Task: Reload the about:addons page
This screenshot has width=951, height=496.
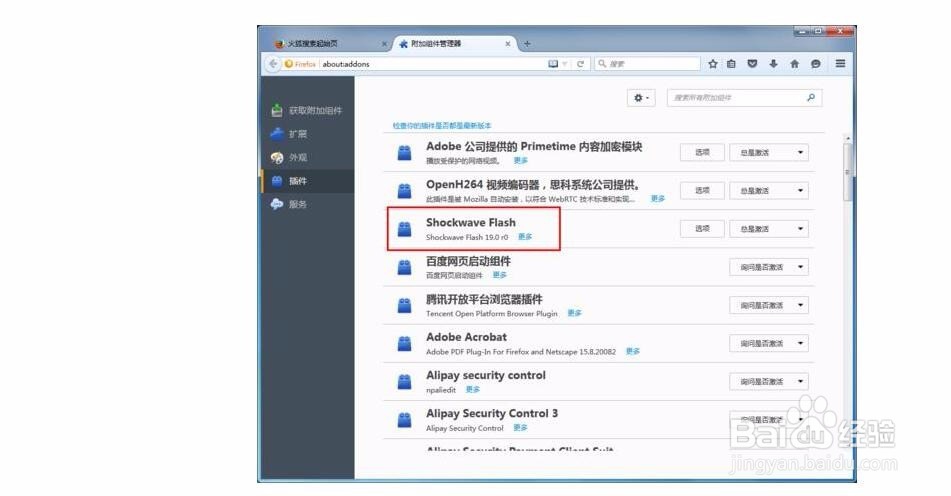Action: click(580, 64)
